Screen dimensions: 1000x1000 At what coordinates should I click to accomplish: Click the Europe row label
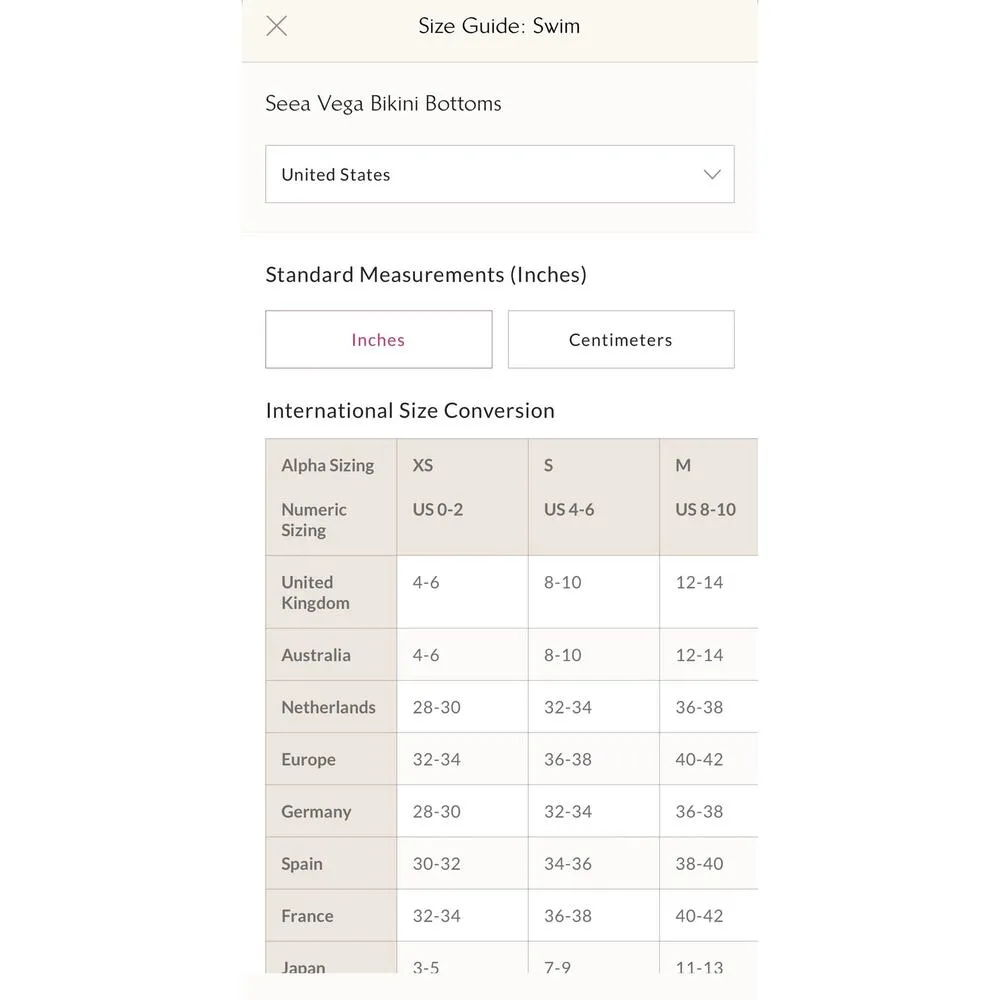pos(308,759)
